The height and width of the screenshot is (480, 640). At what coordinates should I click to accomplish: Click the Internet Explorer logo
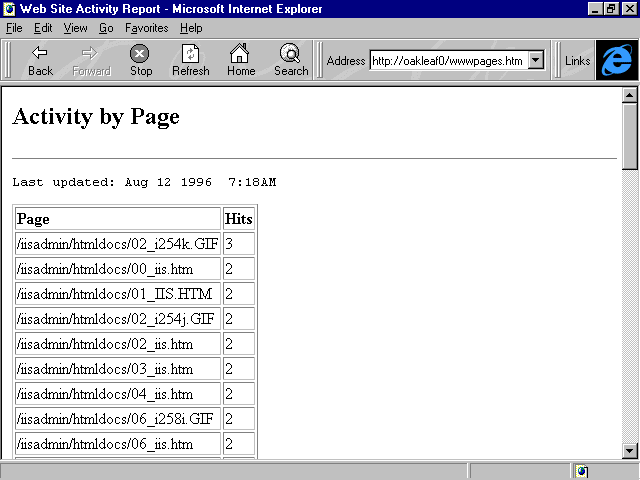click(616, 60)
